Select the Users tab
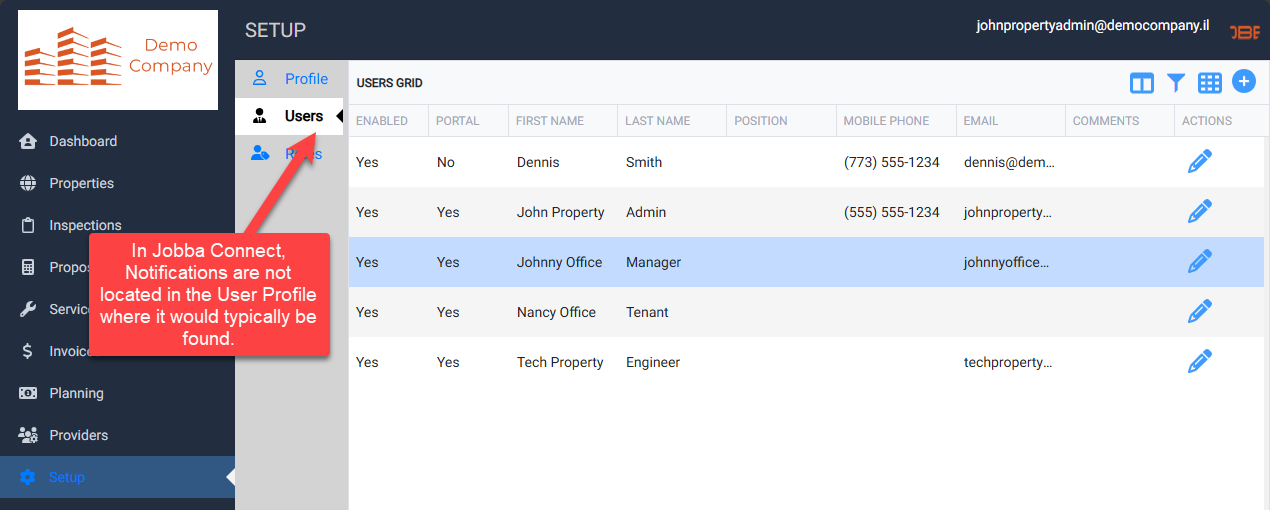Image resolution: width=1270 pixels, height=510 pixels. pos(303,116)
